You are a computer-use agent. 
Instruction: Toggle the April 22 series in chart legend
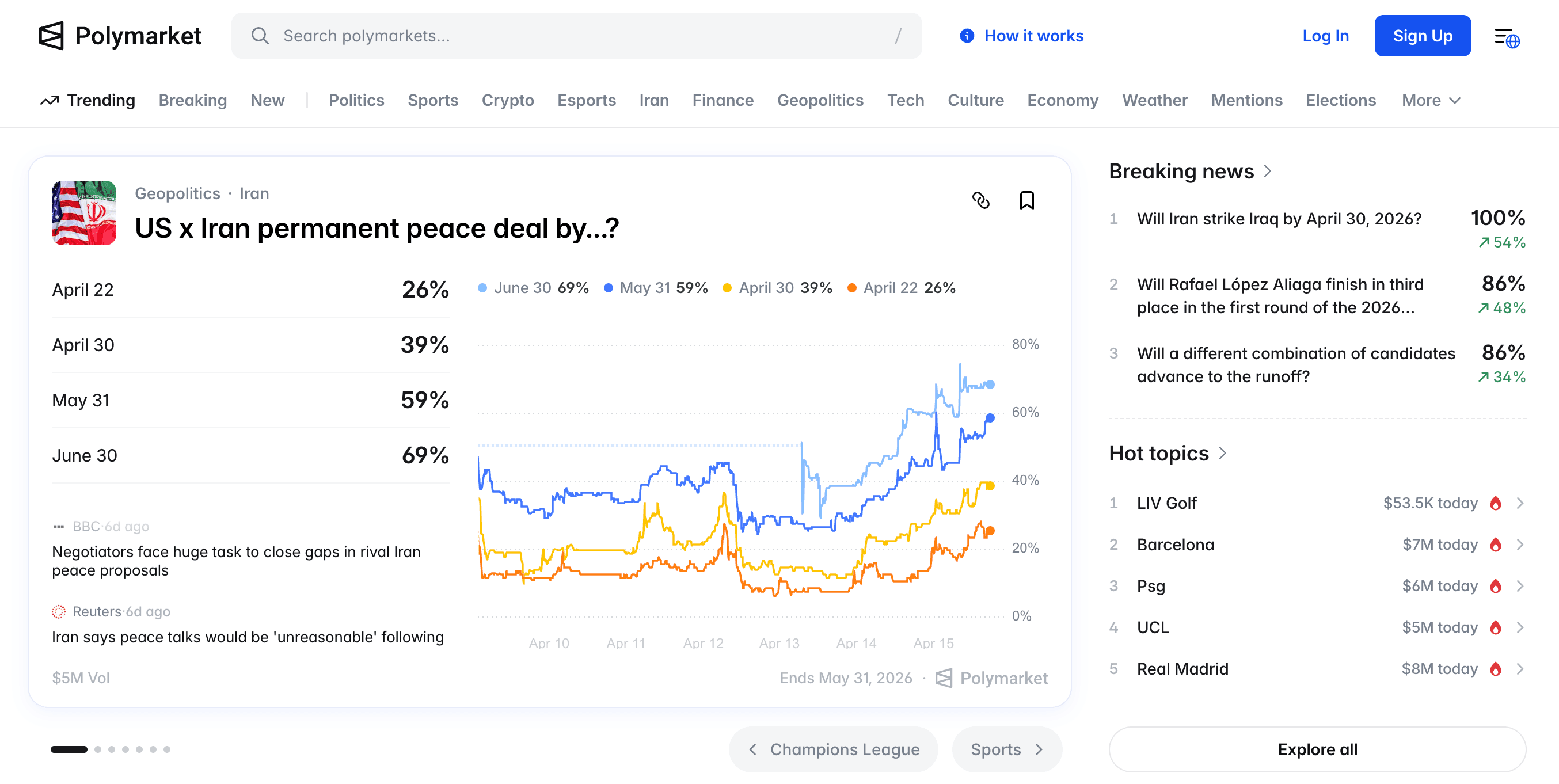890,288
